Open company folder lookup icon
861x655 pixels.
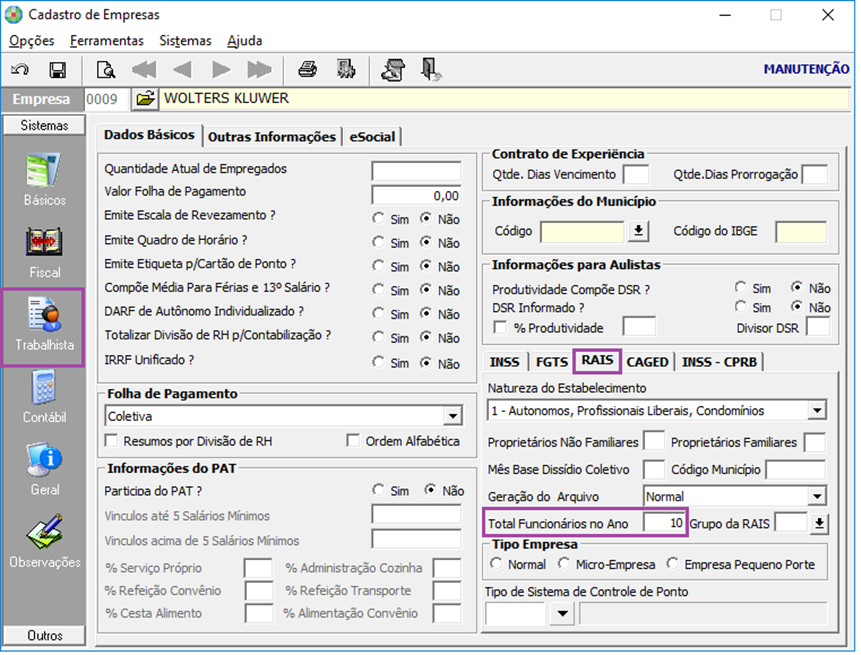[145, 99]
